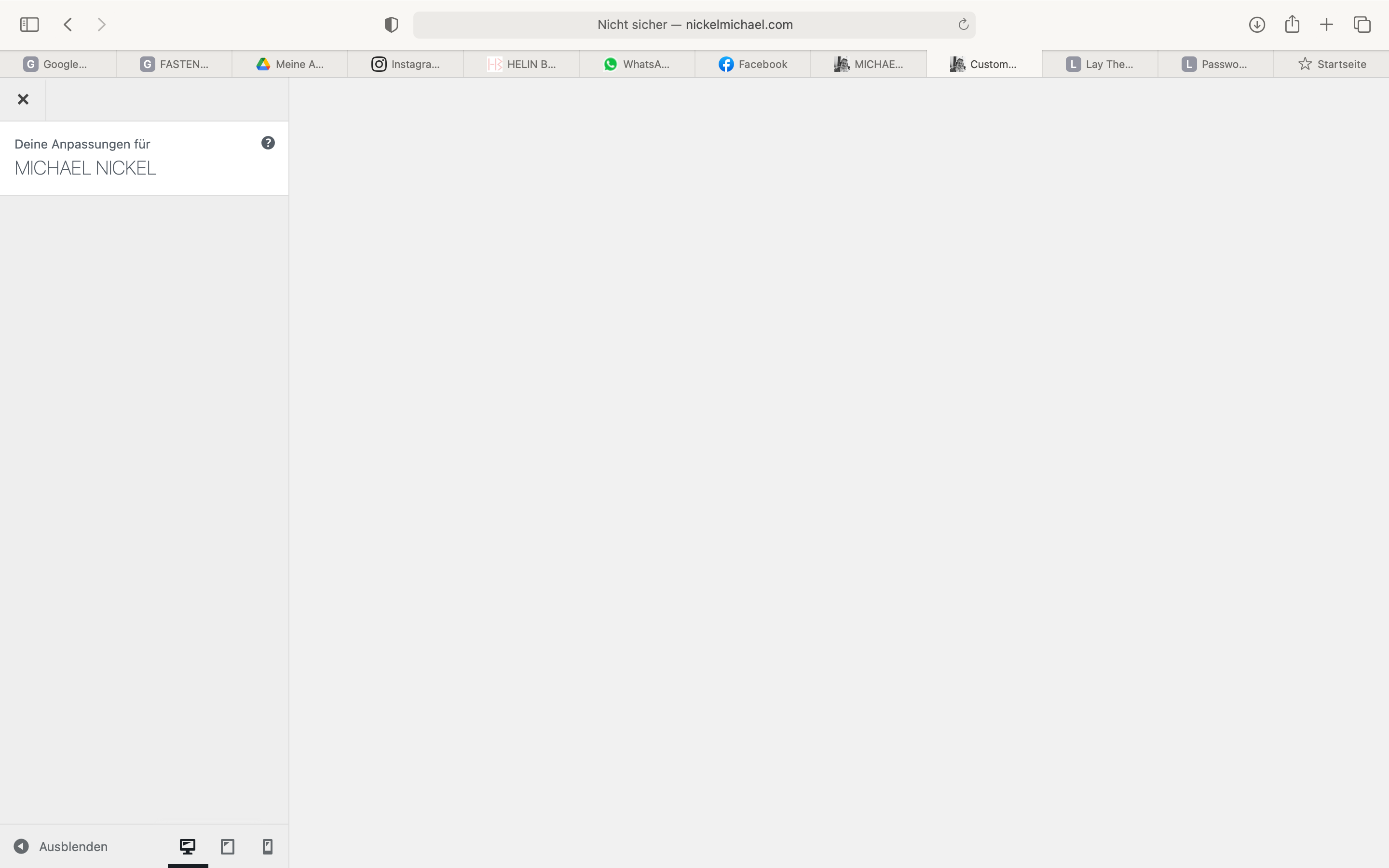Switch to desktop preview mode

click(x=188, y=846)
